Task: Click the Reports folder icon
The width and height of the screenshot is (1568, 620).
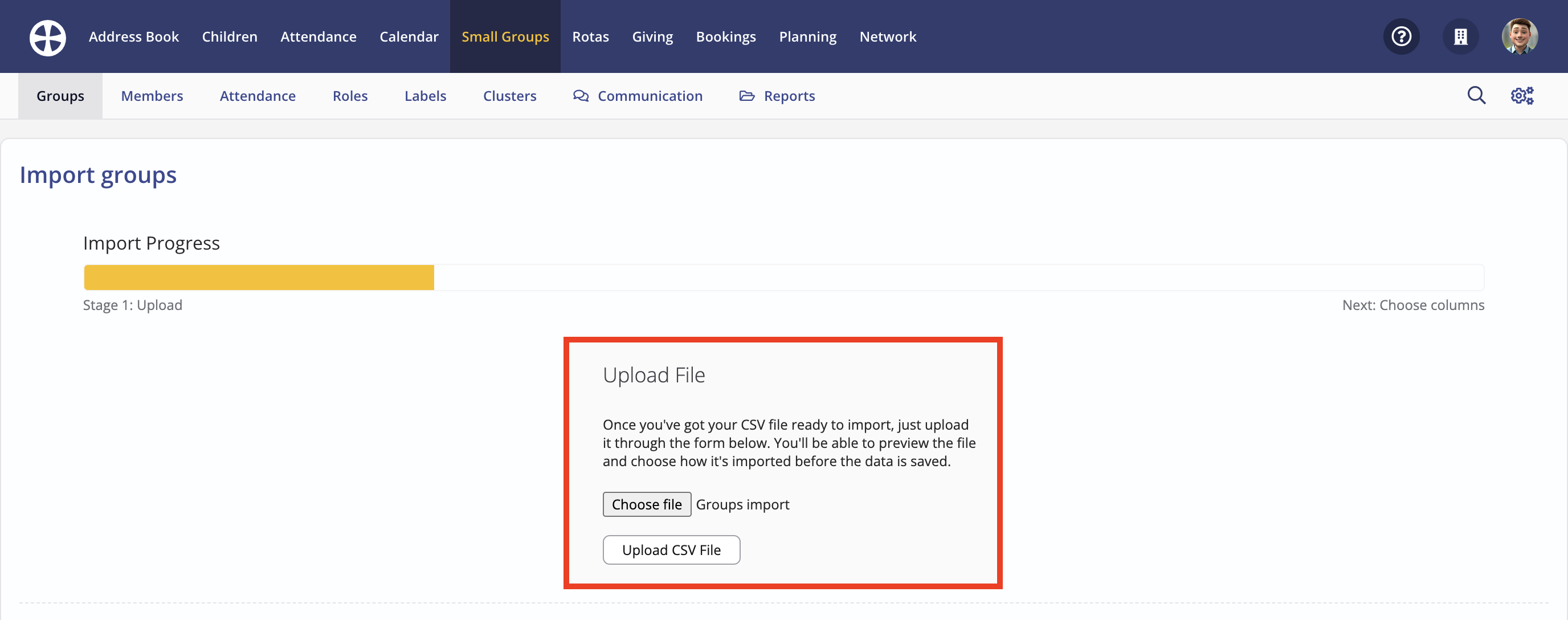Action: click(747, 96)
